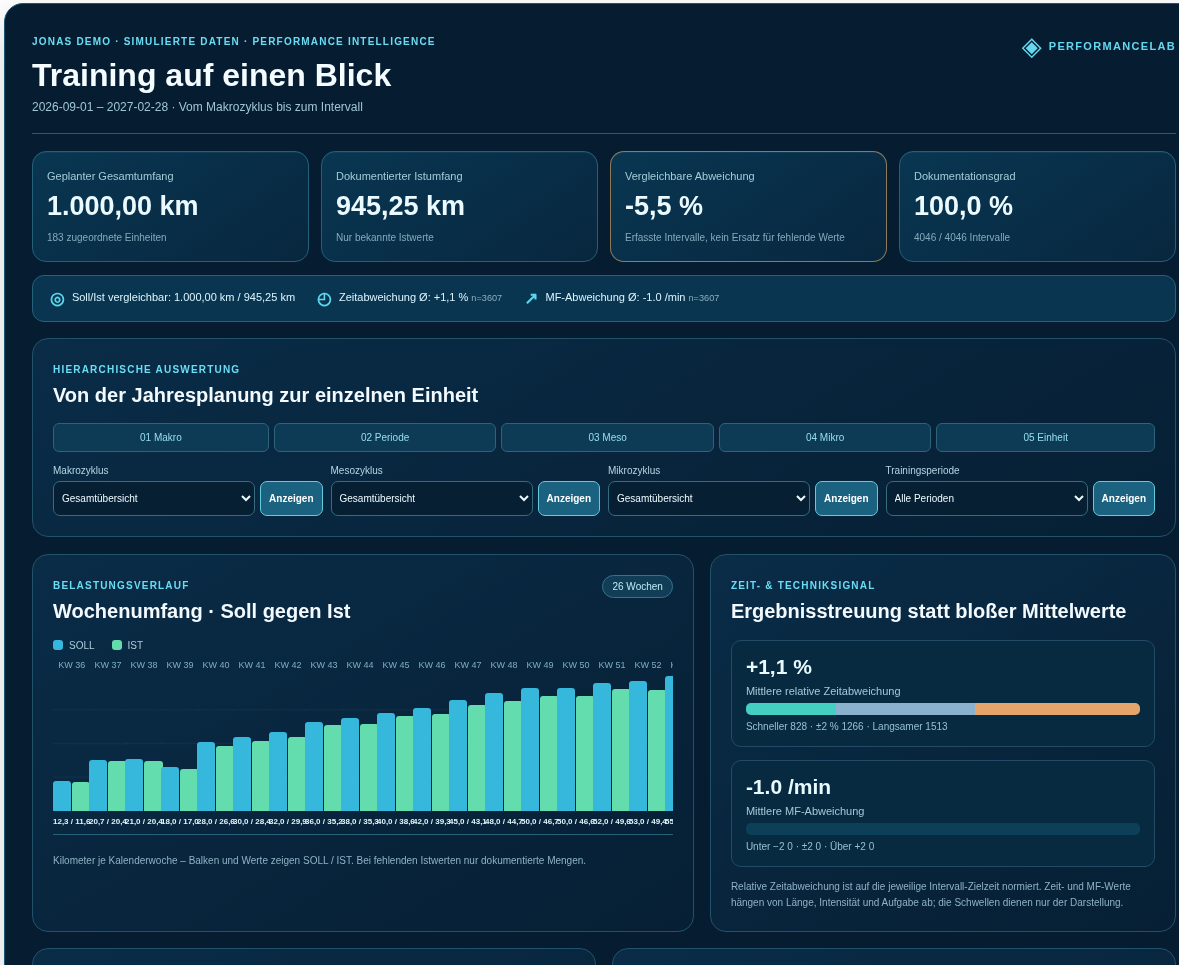Click the target icon beside Soll/Ist vergleichbar
This screenshot has height=965, width=1179.
[x=57, y=299]
